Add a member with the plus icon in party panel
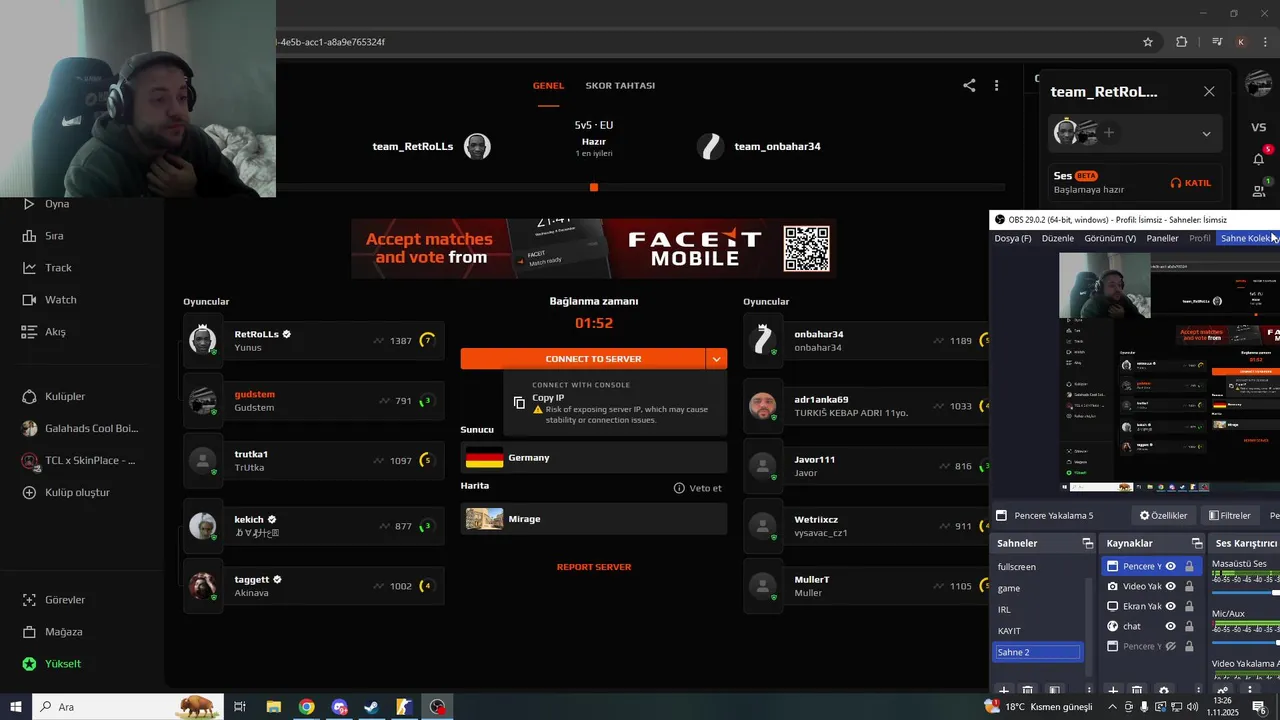This screenshot has width=1280, height=720. [x=1109, y=132]
